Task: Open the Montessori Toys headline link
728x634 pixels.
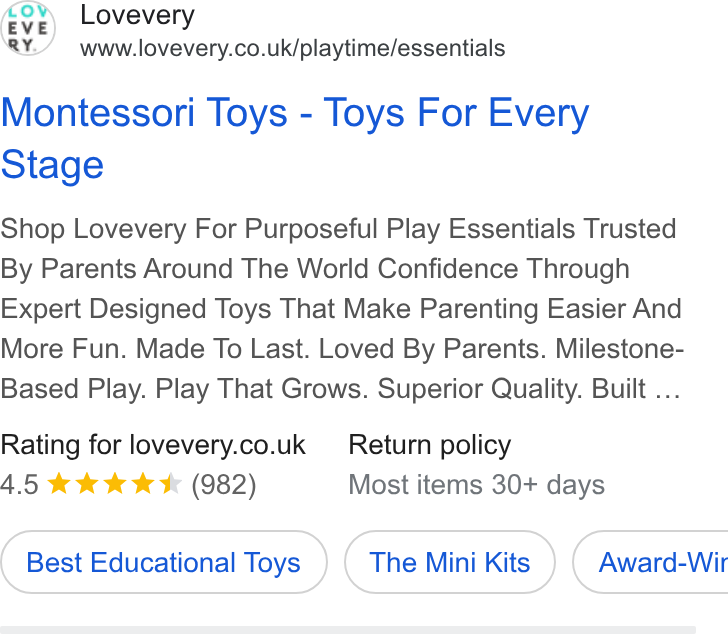Action: [x=295, y=138]
